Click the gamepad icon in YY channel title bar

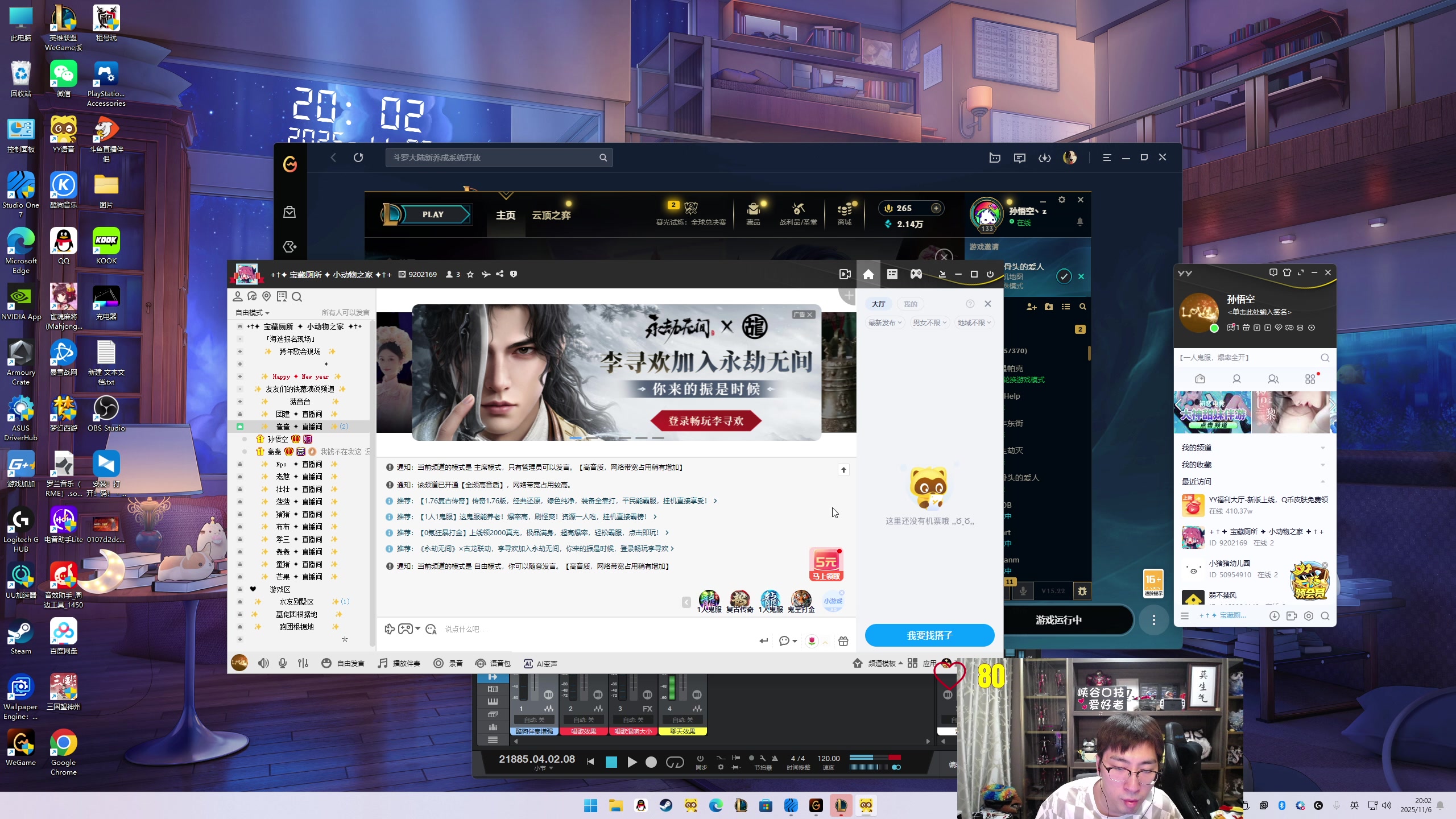916,274
